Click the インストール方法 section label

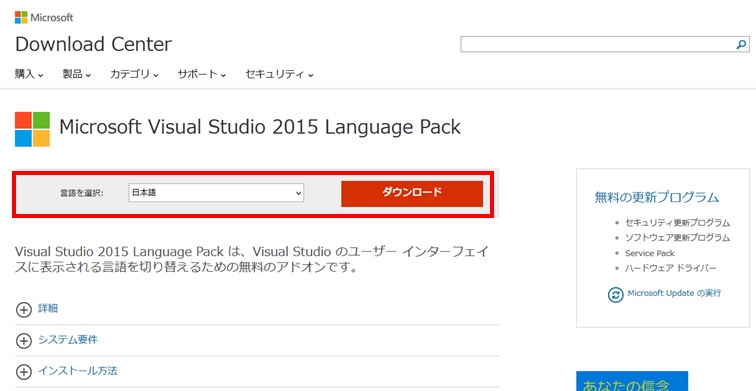pyautogui.click(x=78, y=371)
